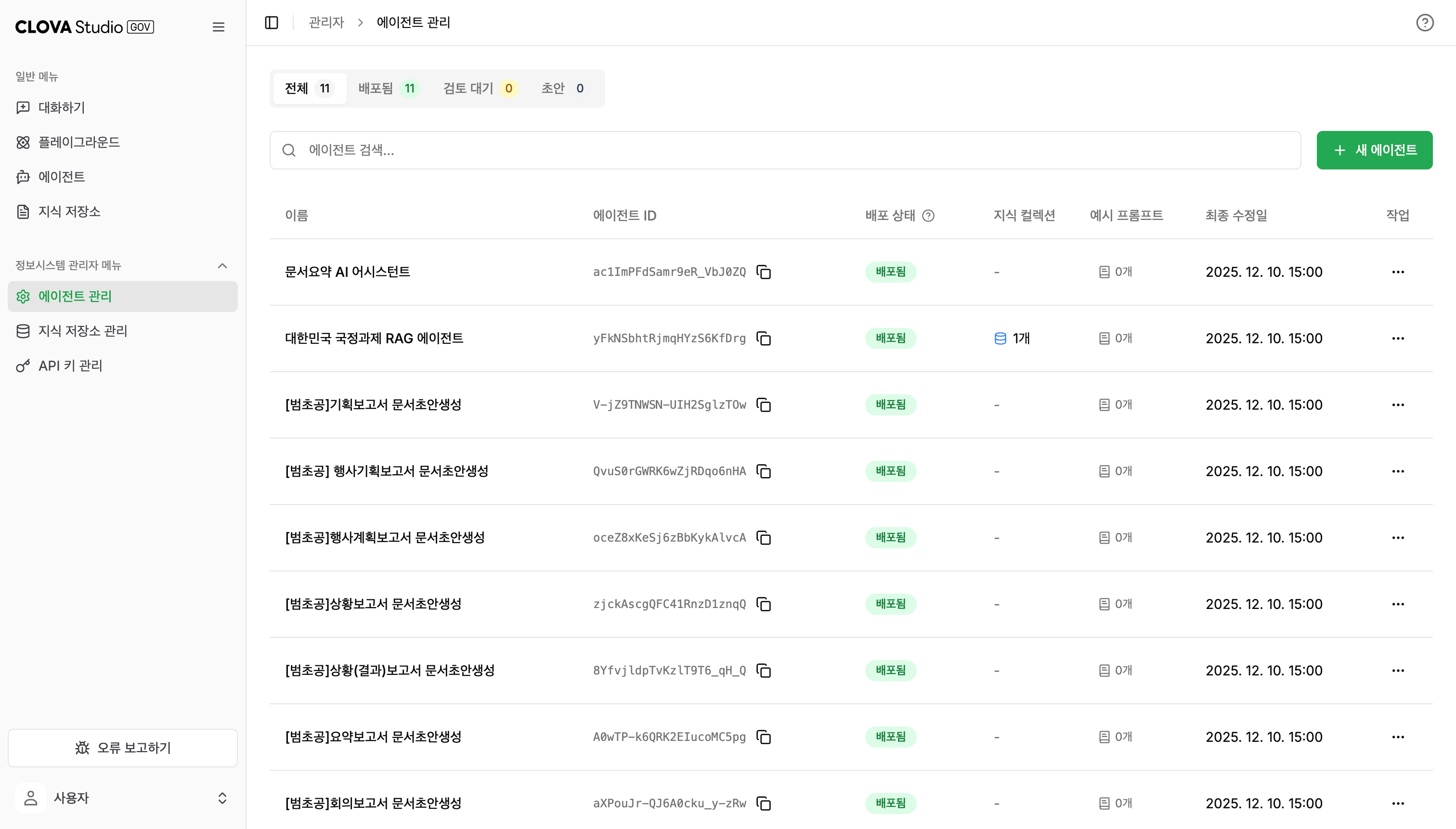Open actions menu for 문서요약 AI 어시스턴트
Viewport: 1456px width, 829px height.
point(1397,272)
